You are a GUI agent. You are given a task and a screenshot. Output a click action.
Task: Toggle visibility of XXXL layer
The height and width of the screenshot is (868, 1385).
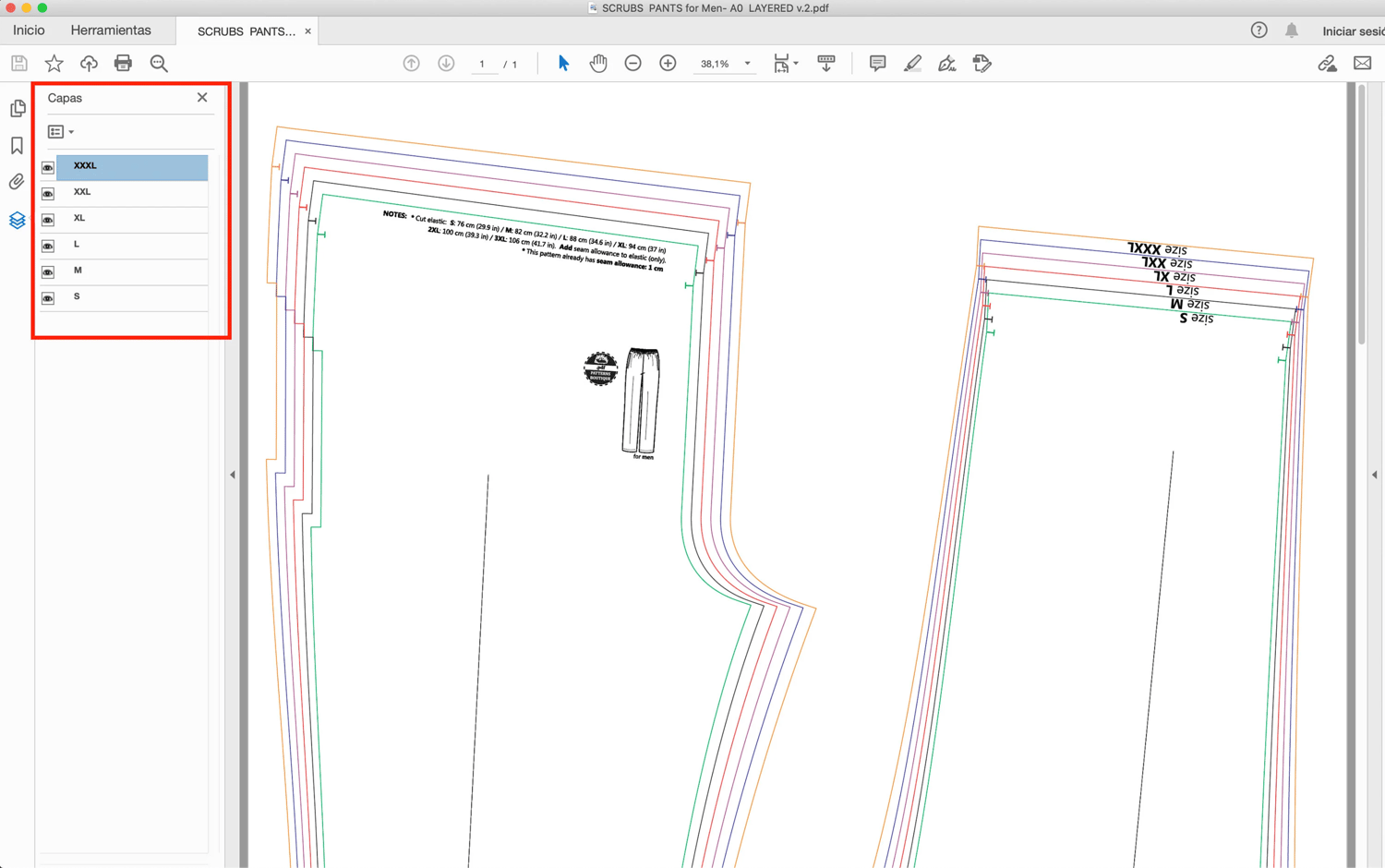[x=48, y=167]
